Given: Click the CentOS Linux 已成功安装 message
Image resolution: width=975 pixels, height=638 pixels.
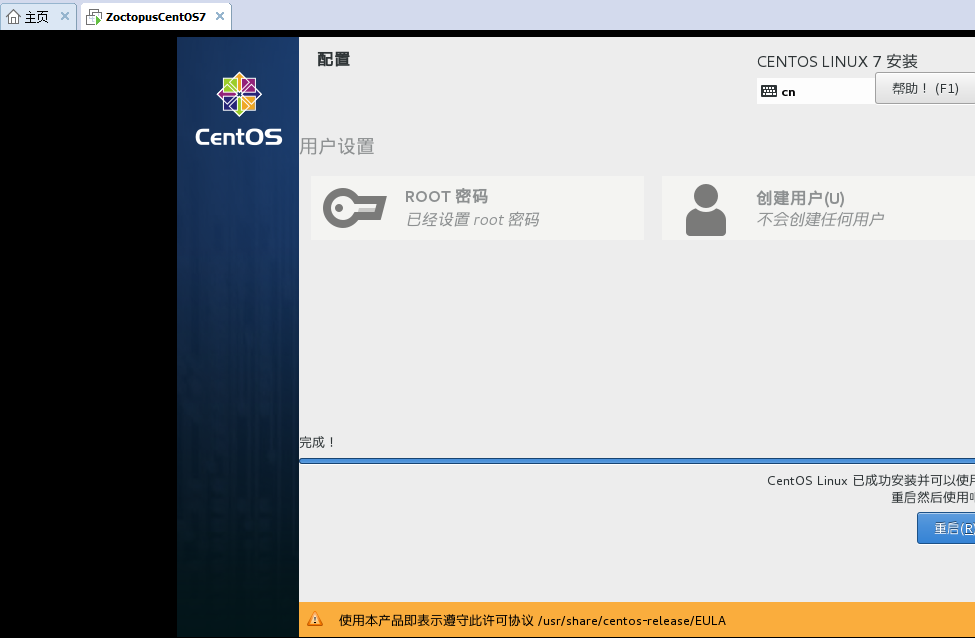Looking at the screenshot, I should coord(871,481).
